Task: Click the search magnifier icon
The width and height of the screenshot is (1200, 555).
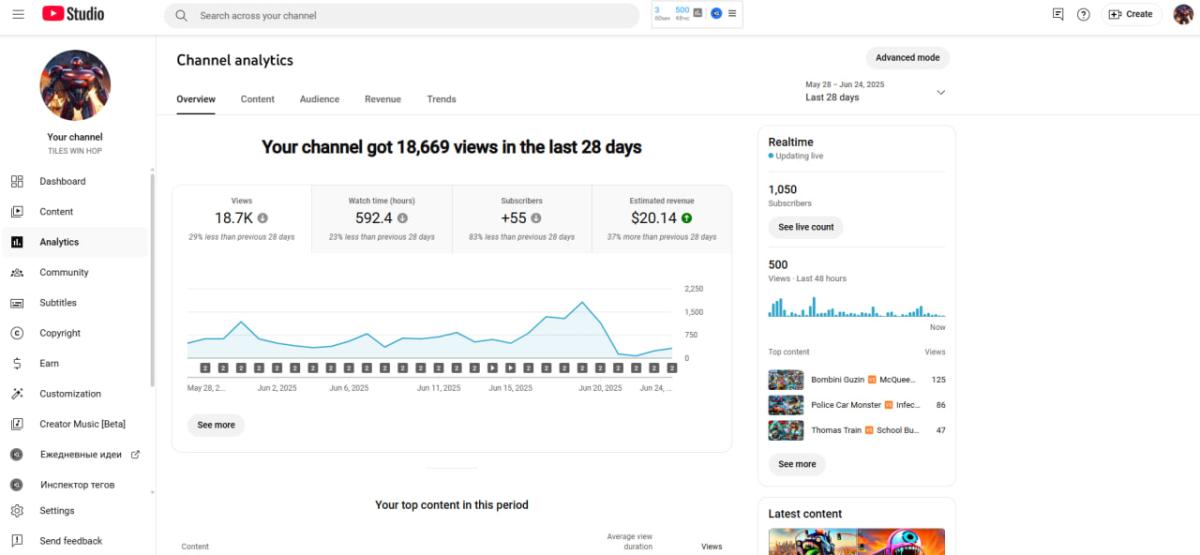Action: click(x=181, y=15)
